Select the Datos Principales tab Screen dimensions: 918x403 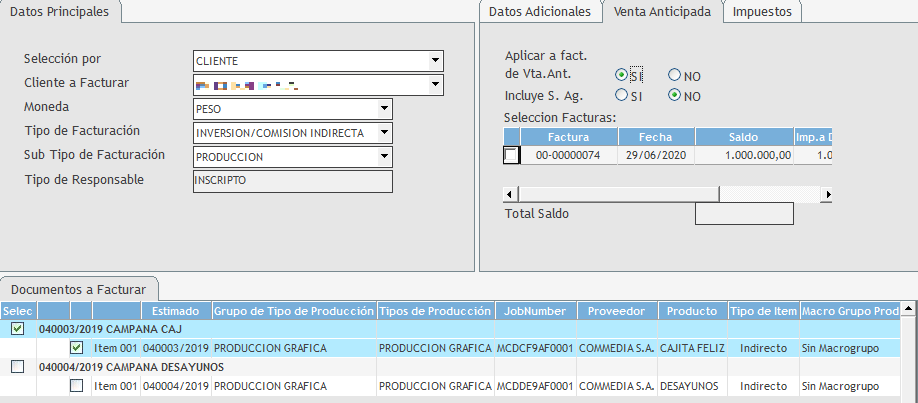tap(61, 12)
